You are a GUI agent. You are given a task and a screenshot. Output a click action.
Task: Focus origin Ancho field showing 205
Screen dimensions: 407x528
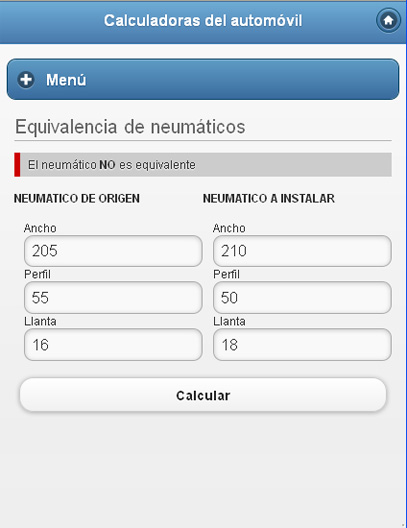(113, 251)
